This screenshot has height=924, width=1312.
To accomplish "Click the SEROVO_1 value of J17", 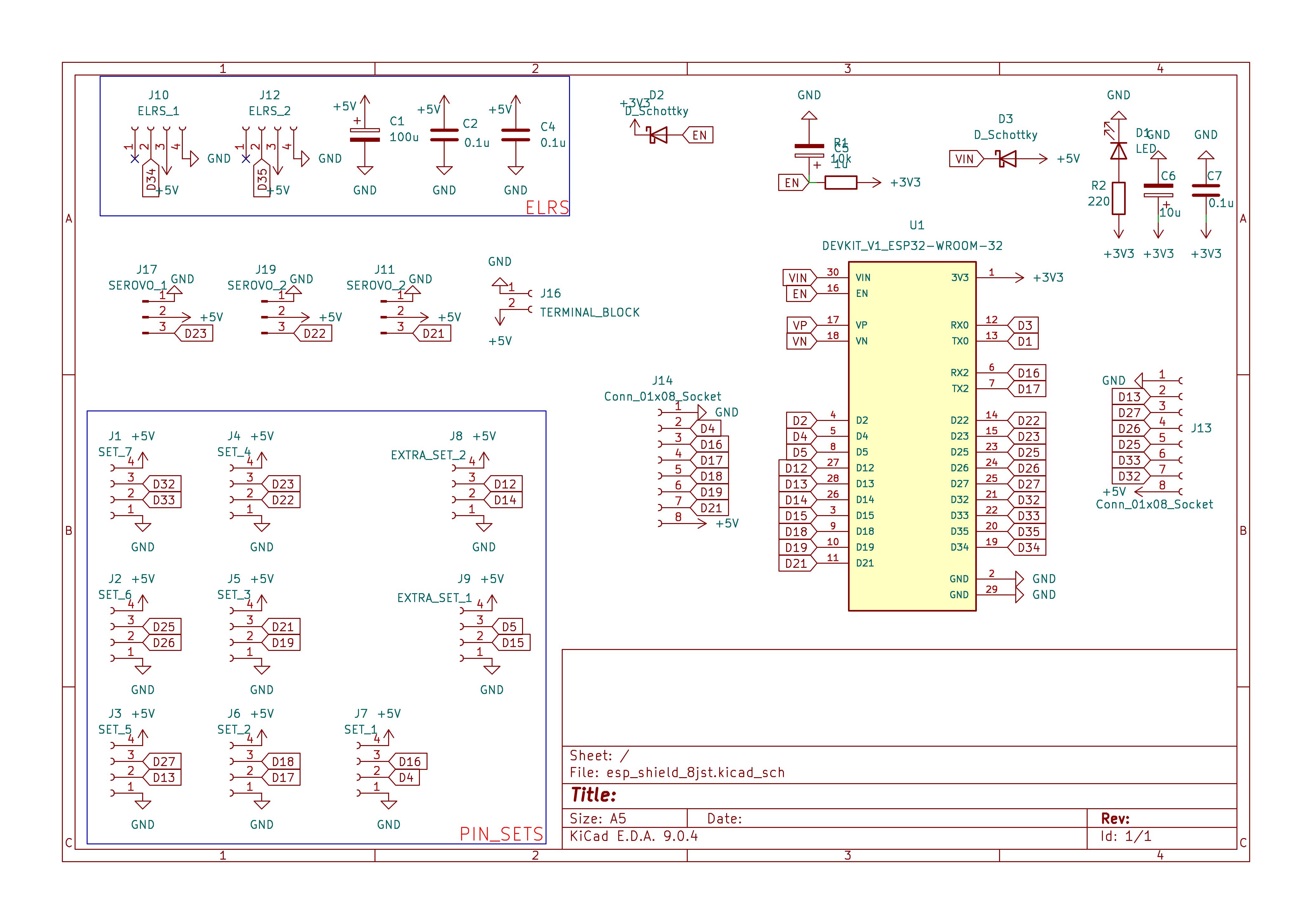I will [x=138, y=285].
